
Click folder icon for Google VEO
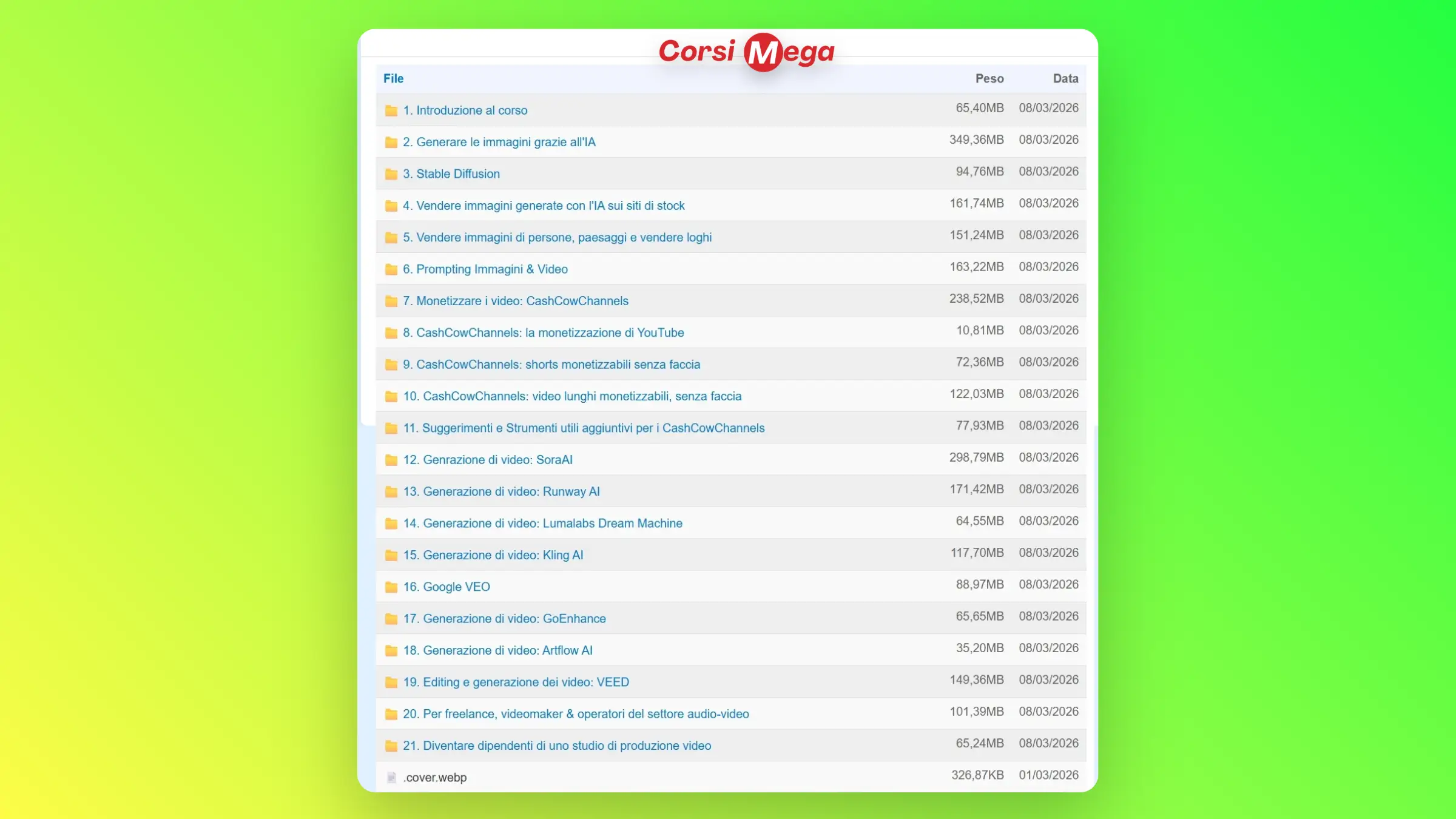(x=391, y=587)
